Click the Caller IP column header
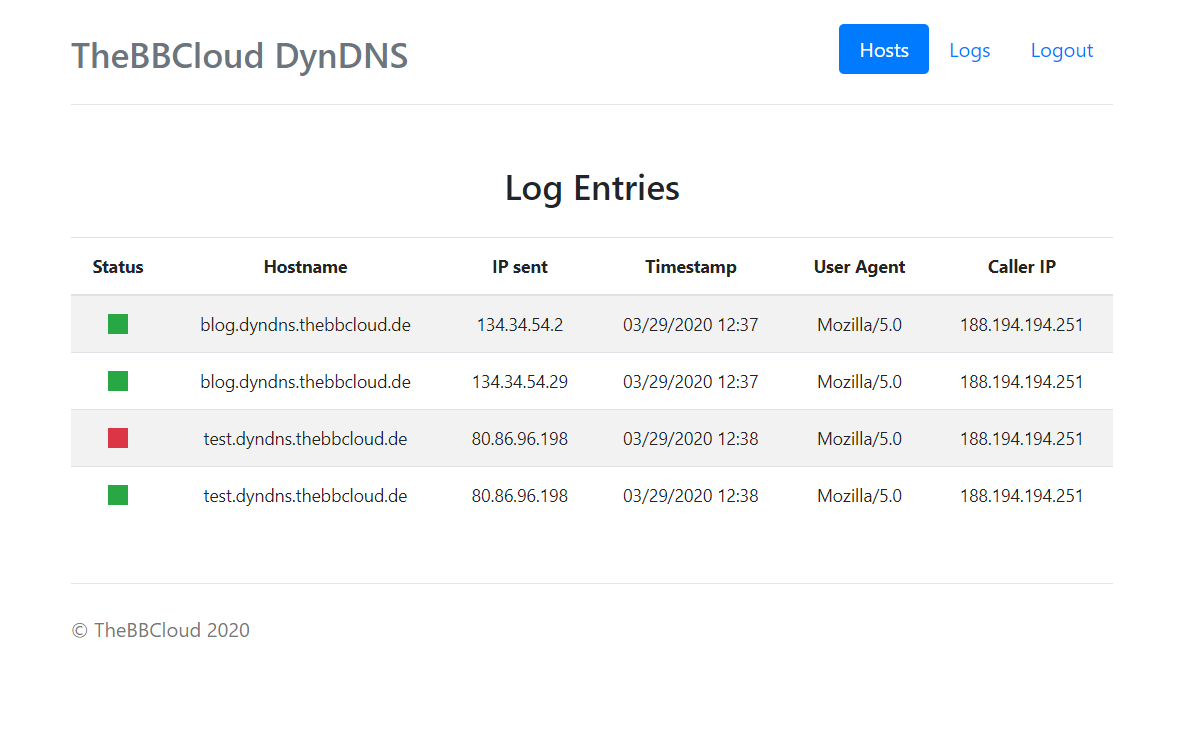Viewport: 1187px width, 755px height. [x=1021, y=267]
